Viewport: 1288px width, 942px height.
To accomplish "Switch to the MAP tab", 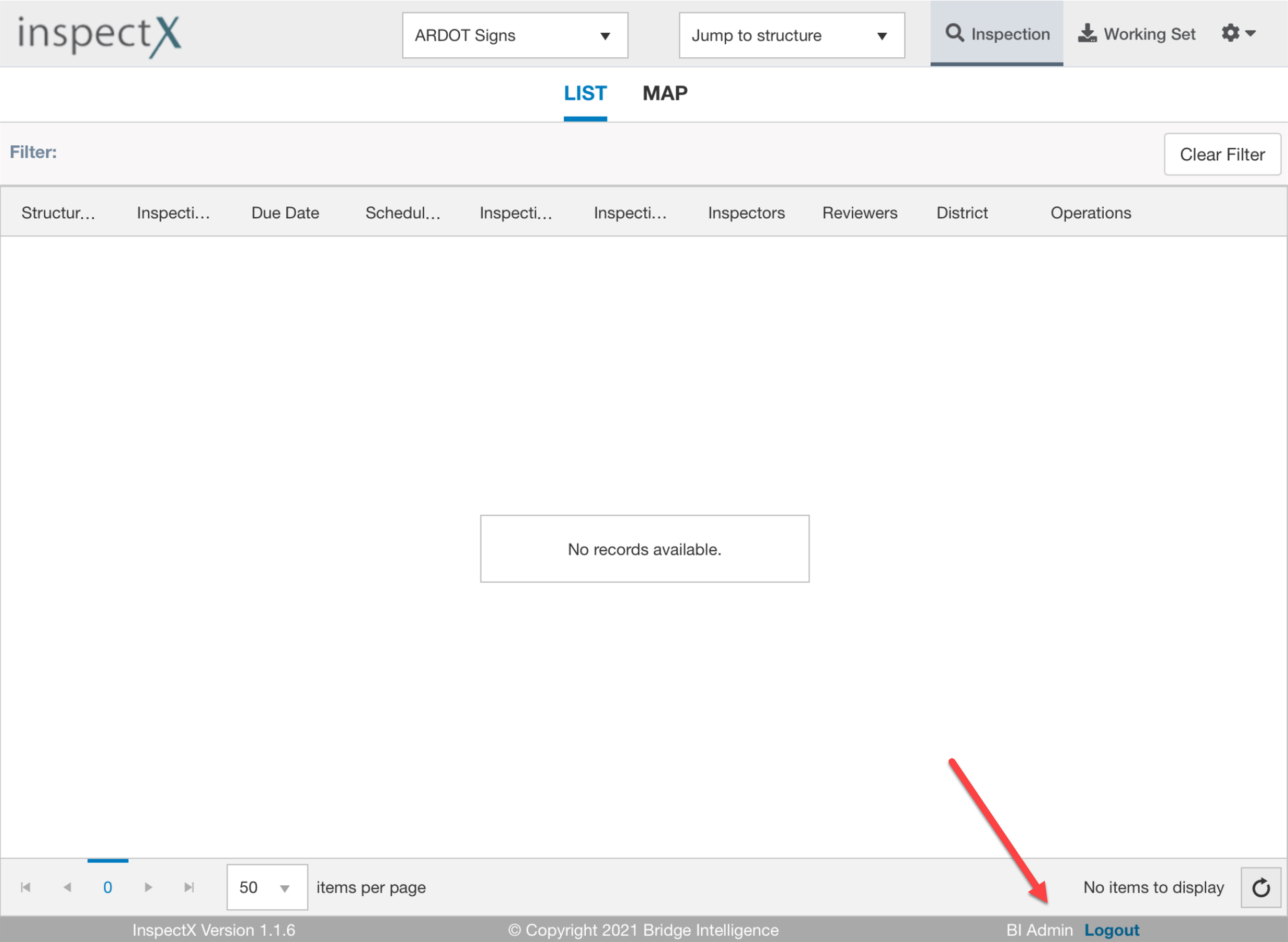I will [x=665, y=93].
